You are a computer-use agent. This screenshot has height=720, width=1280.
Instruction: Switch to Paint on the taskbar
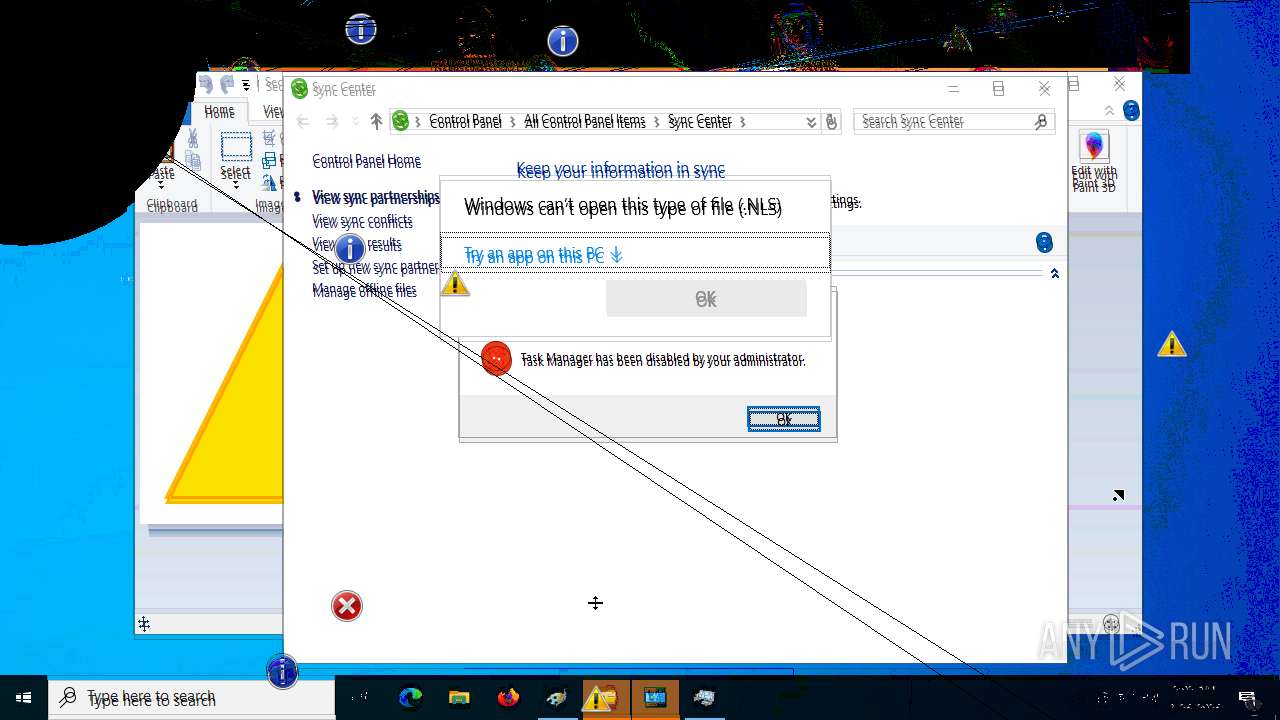(557, 698)
